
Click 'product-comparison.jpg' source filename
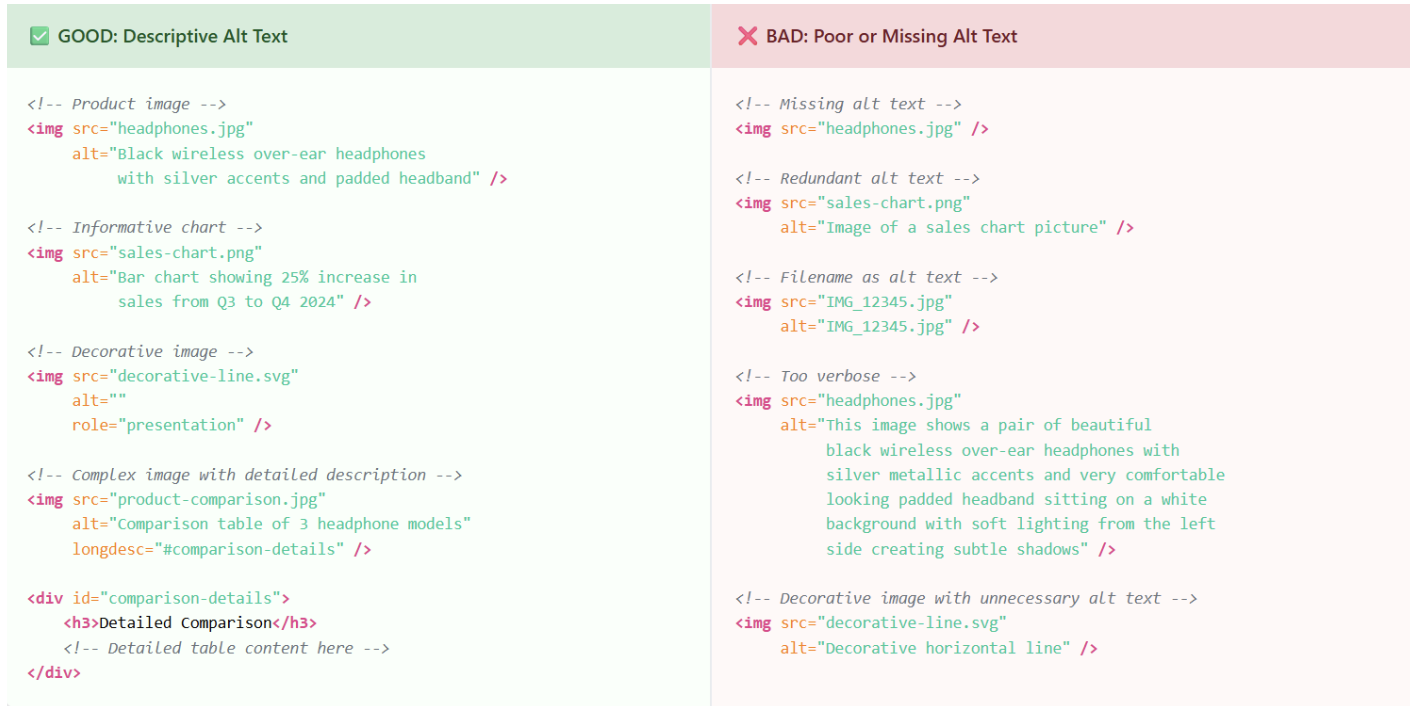tap(222, 500)
